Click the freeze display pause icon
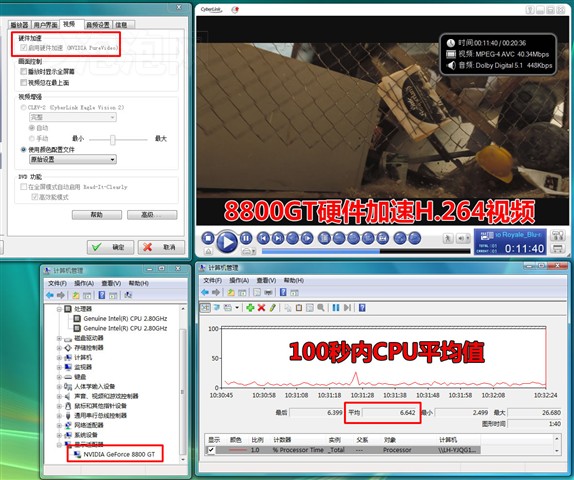This screenshot has height=480, width=574. [x=335, y=308]
